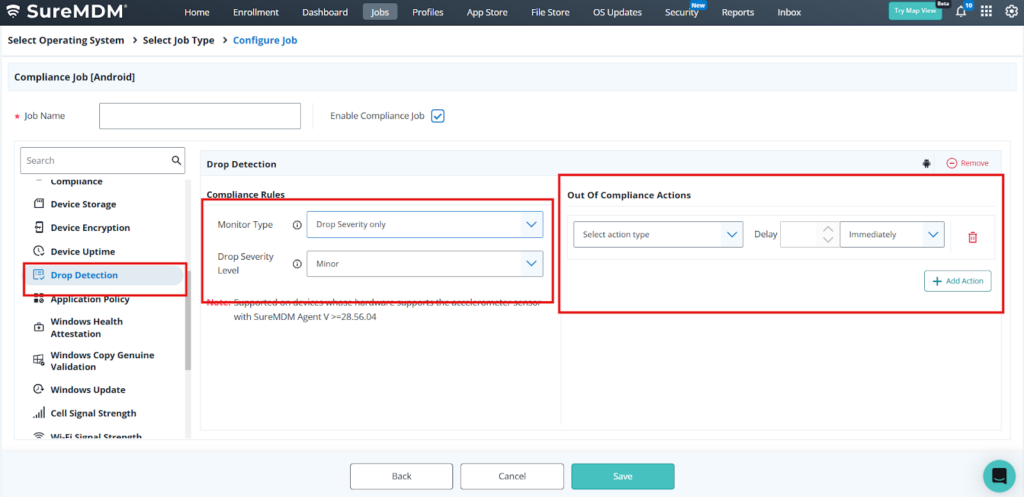Expand the Drop Severity Level dropdown
Screen dimensions: 1024x497
tap(424, 264)
